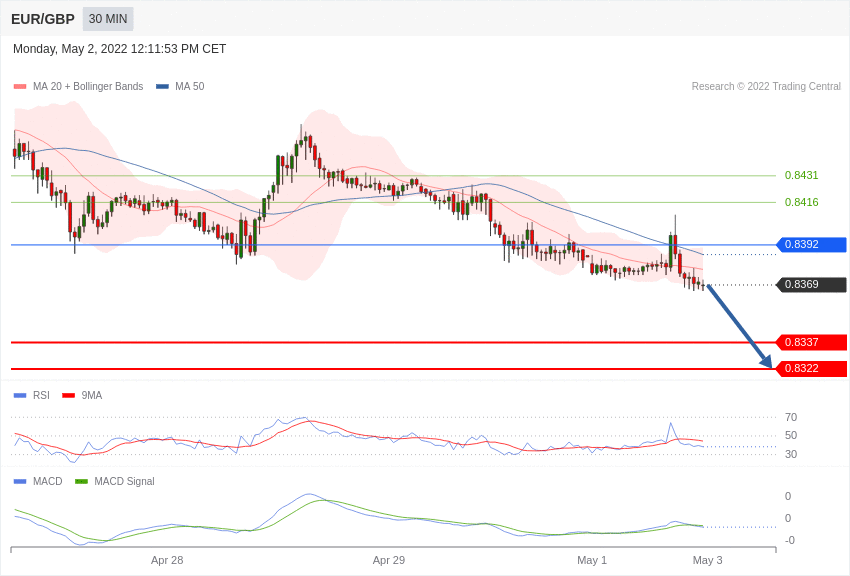Click the dark blue MA 50 legend swatch

click(162, 86)
